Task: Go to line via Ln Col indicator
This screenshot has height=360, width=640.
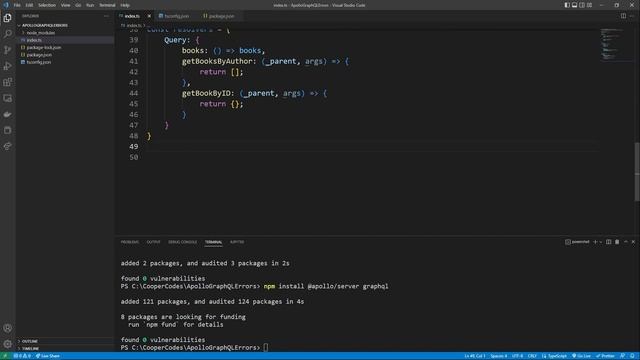Action: tap(475, 356)
